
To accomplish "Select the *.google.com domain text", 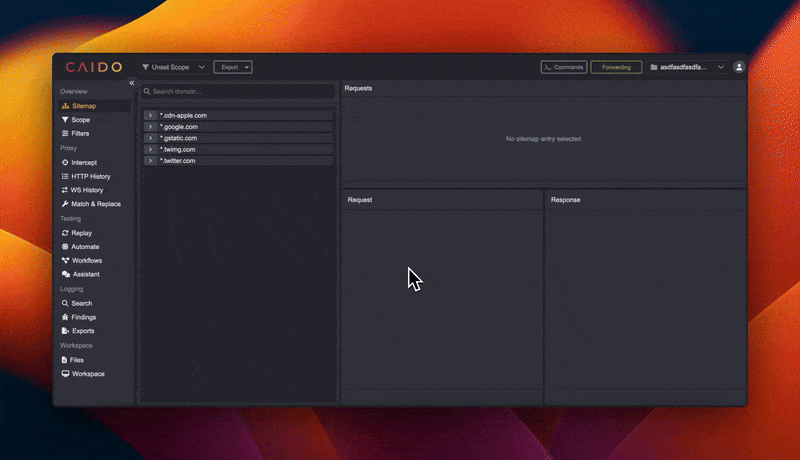I will pyautogui.click(x=179, y=126).
